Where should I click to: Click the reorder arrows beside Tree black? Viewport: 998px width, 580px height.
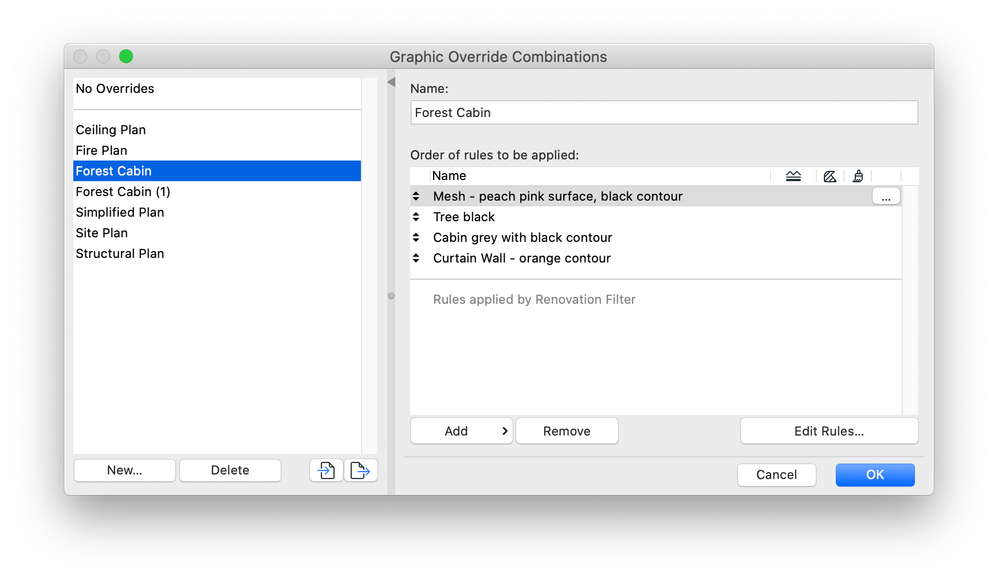pyautogui.click(x=416, y=217)
